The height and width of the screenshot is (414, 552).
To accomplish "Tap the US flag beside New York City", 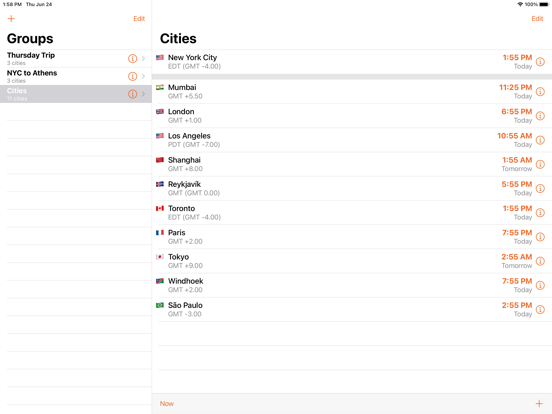I will [160, 57].
